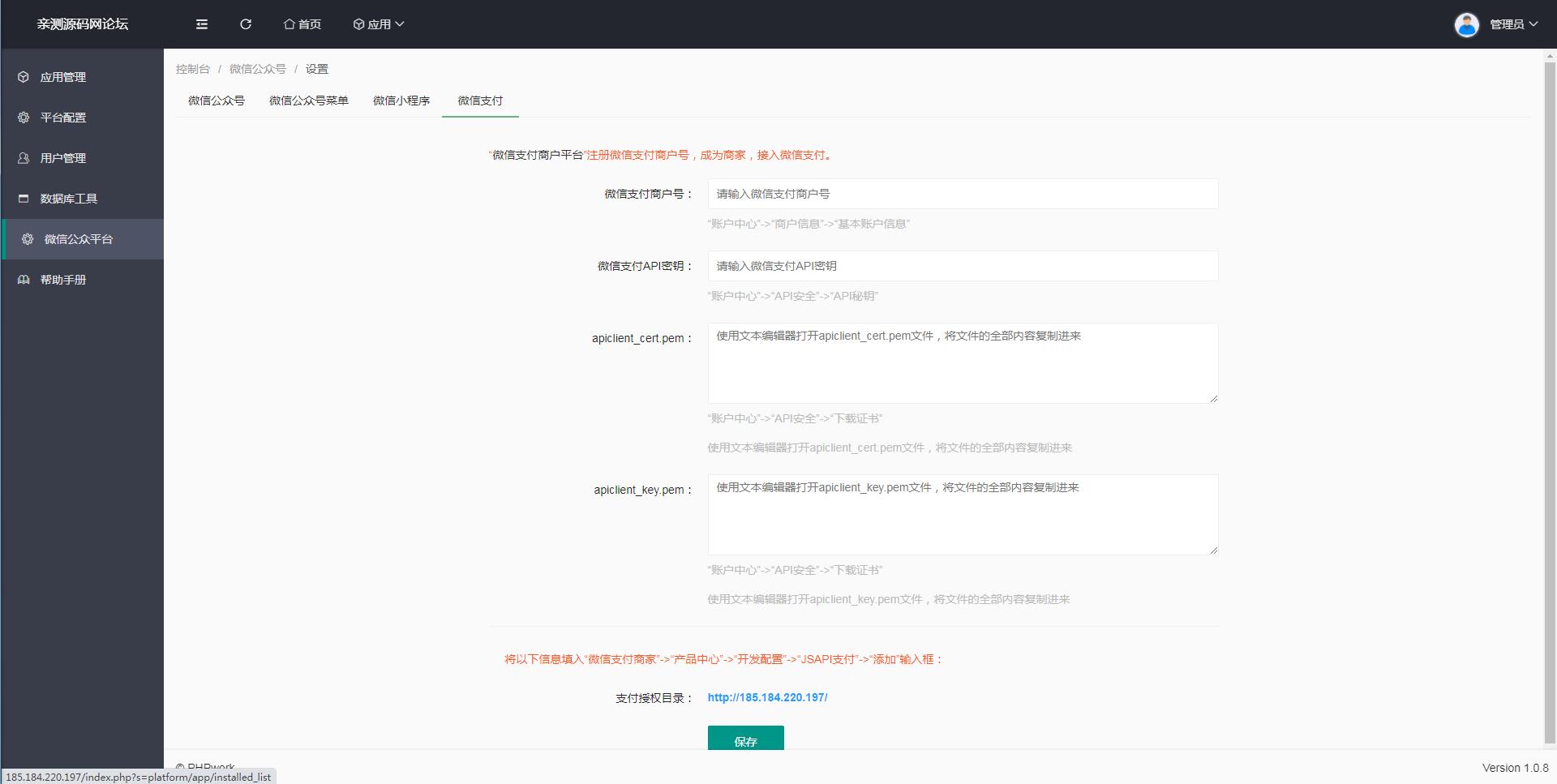Click the 管理员 avatar icon

click(x=1467, y=24)
